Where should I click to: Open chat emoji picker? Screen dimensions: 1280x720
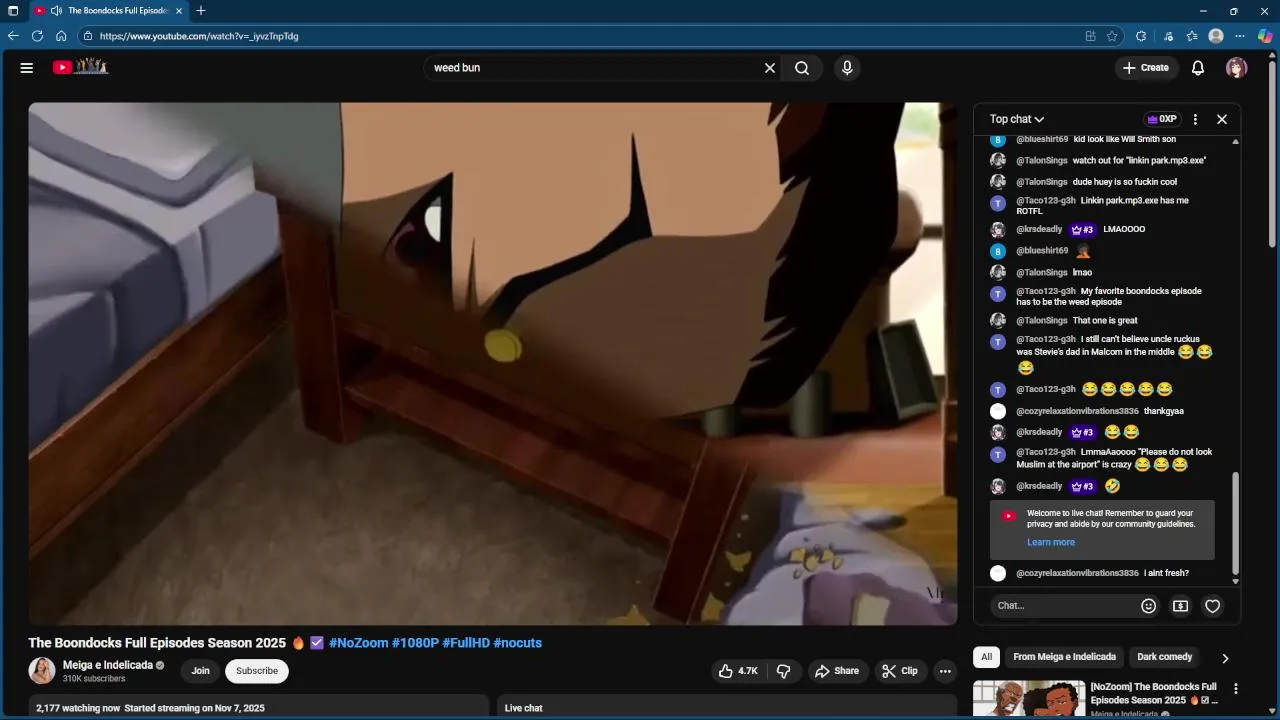pyautogui.click(x=1149, y=606)
